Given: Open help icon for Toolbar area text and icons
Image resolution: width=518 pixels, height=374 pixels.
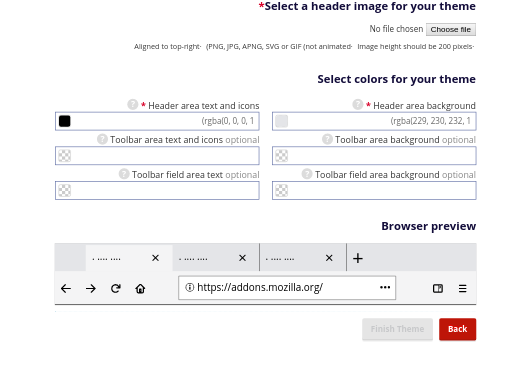Looking at the screenshot, I should point(102,139).
